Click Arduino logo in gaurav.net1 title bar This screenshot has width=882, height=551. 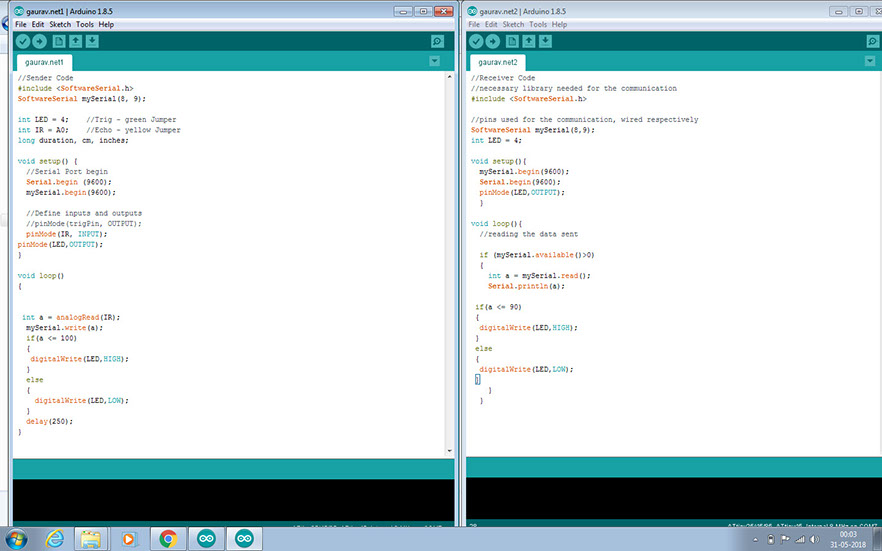[x=19, y=11]
